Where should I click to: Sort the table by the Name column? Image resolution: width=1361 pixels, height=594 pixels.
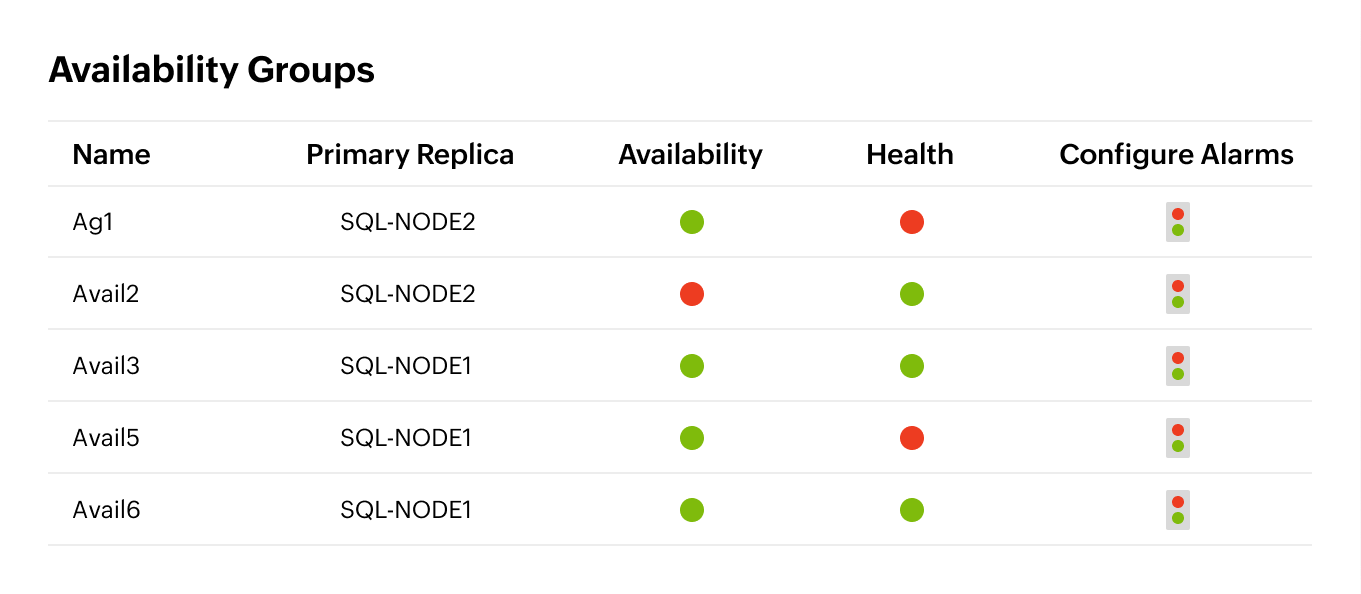point(110,154)
